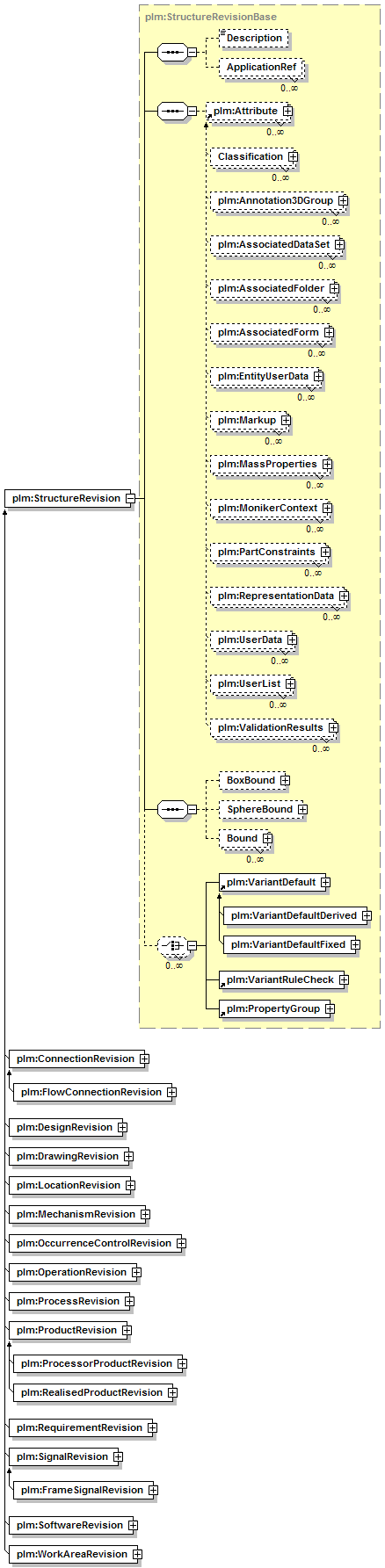Expand plm:PropertyGroup plus icon

(330, 1008)
